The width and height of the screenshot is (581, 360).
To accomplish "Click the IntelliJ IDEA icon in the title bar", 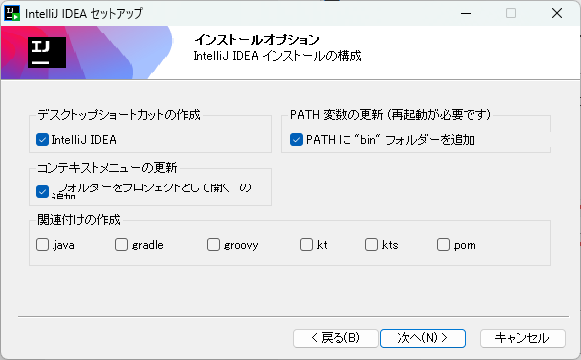I will [x=12, y=13].
